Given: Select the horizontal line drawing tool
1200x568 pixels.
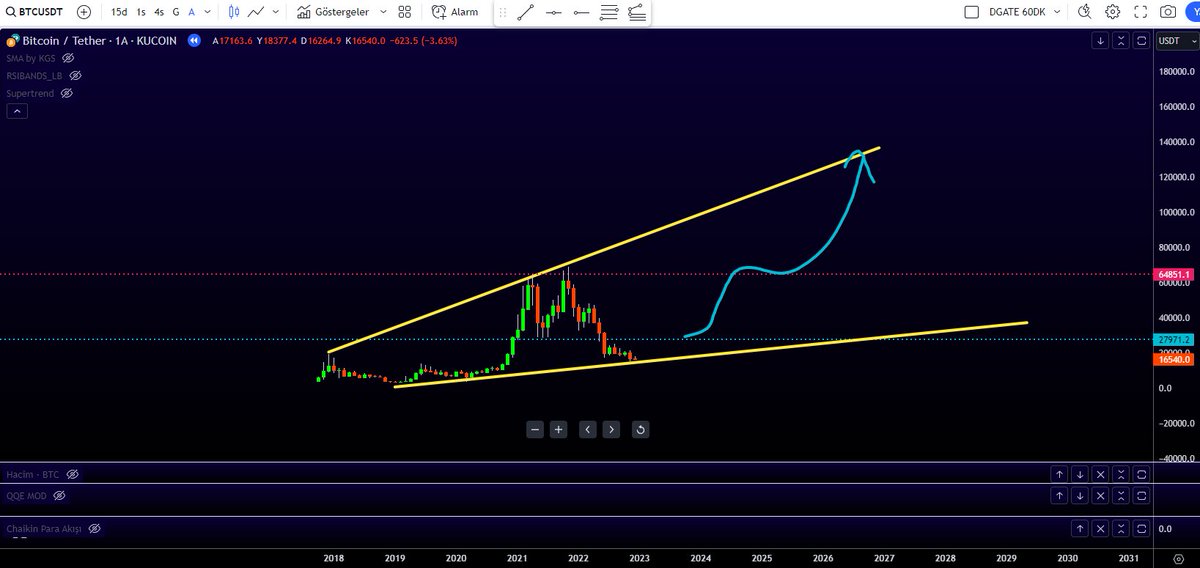Looking at the screenshot, I should coord(555,13).
